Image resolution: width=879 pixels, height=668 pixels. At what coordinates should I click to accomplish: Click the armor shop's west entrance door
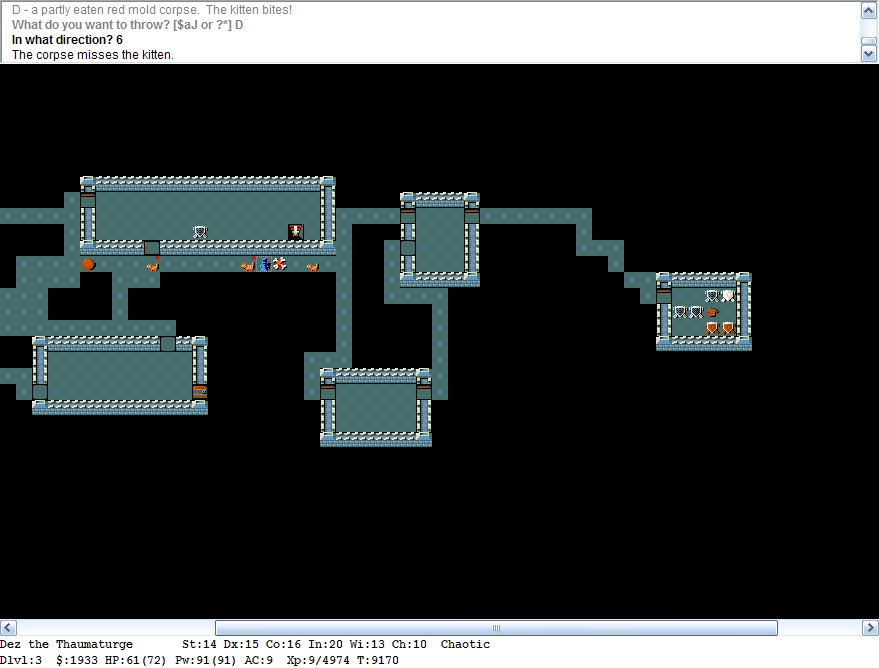pyautogui.click(x=664, y=295)
